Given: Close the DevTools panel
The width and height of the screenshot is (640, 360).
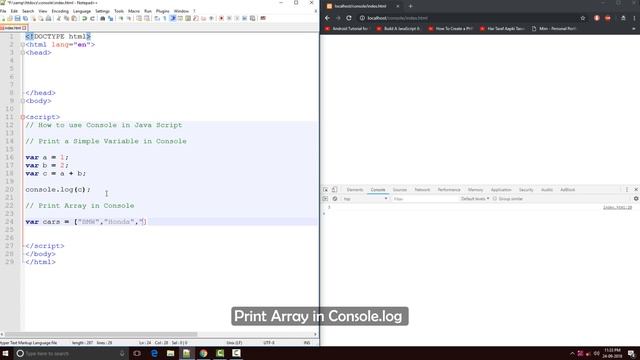Looking at the screenshot, I should [636, 190].
